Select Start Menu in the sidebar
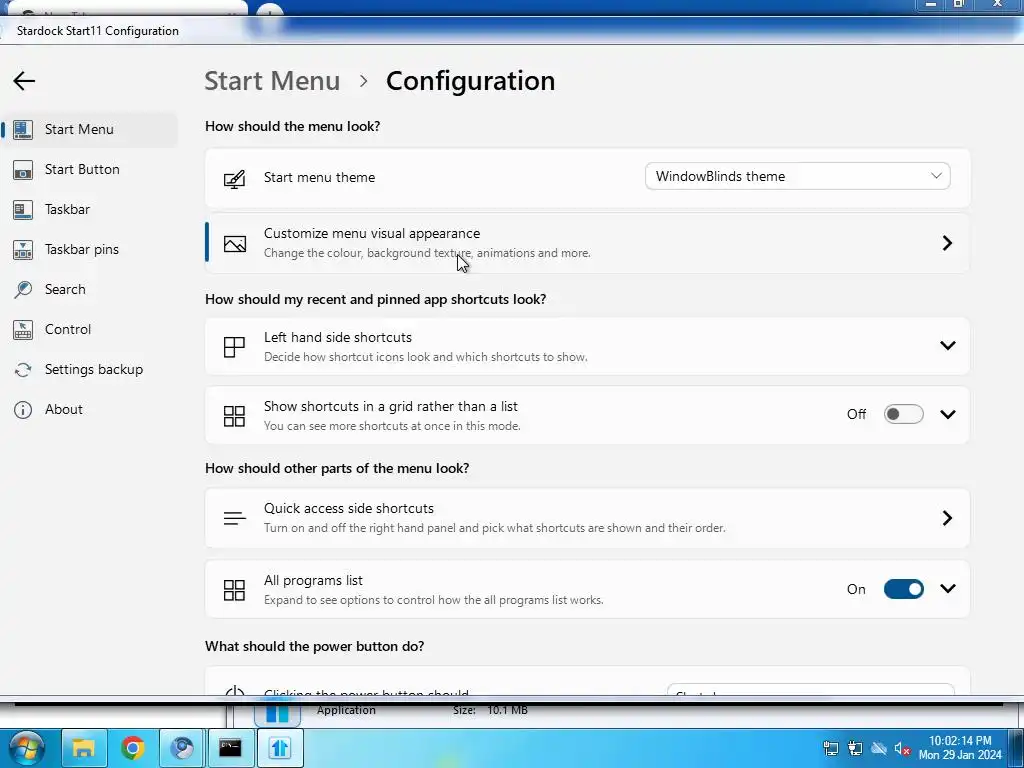 tap(90, 129)
